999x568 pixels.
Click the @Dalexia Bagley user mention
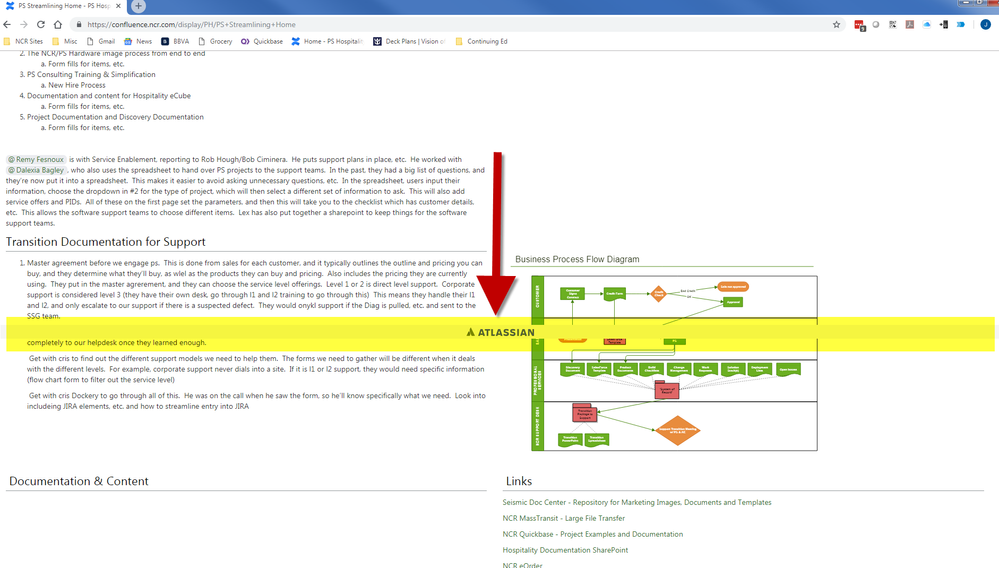pyautogui.click(x=36, y=170)
